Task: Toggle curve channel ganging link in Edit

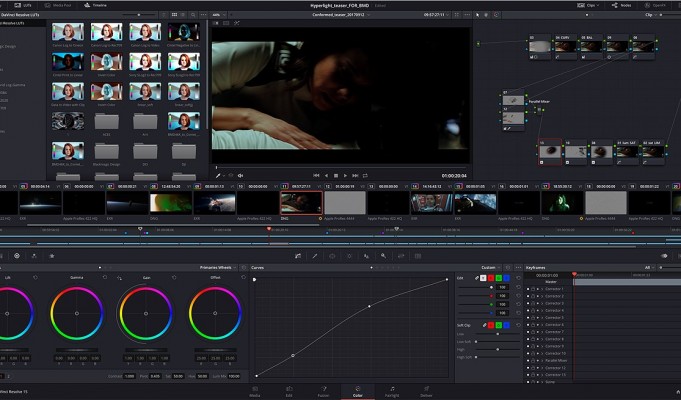Action: (476, 278)
